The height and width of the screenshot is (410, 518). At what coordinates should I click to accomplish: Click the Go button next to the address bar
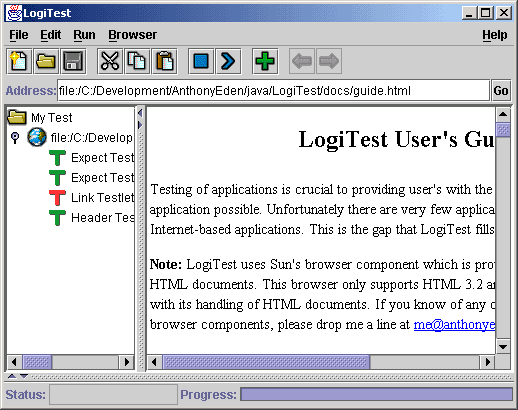tap(501, 90)
